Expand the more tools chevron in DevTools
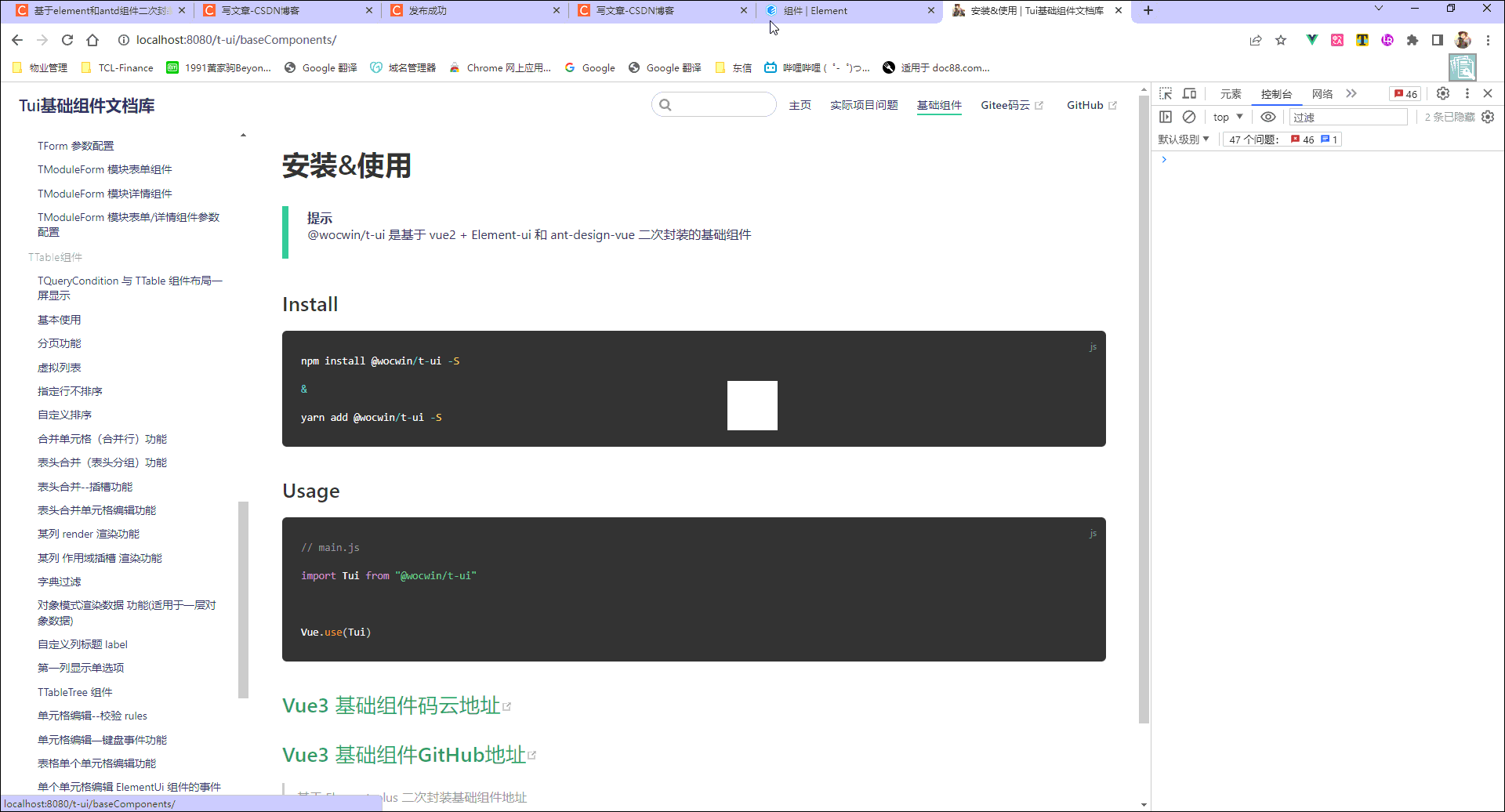 [1351, 93]
